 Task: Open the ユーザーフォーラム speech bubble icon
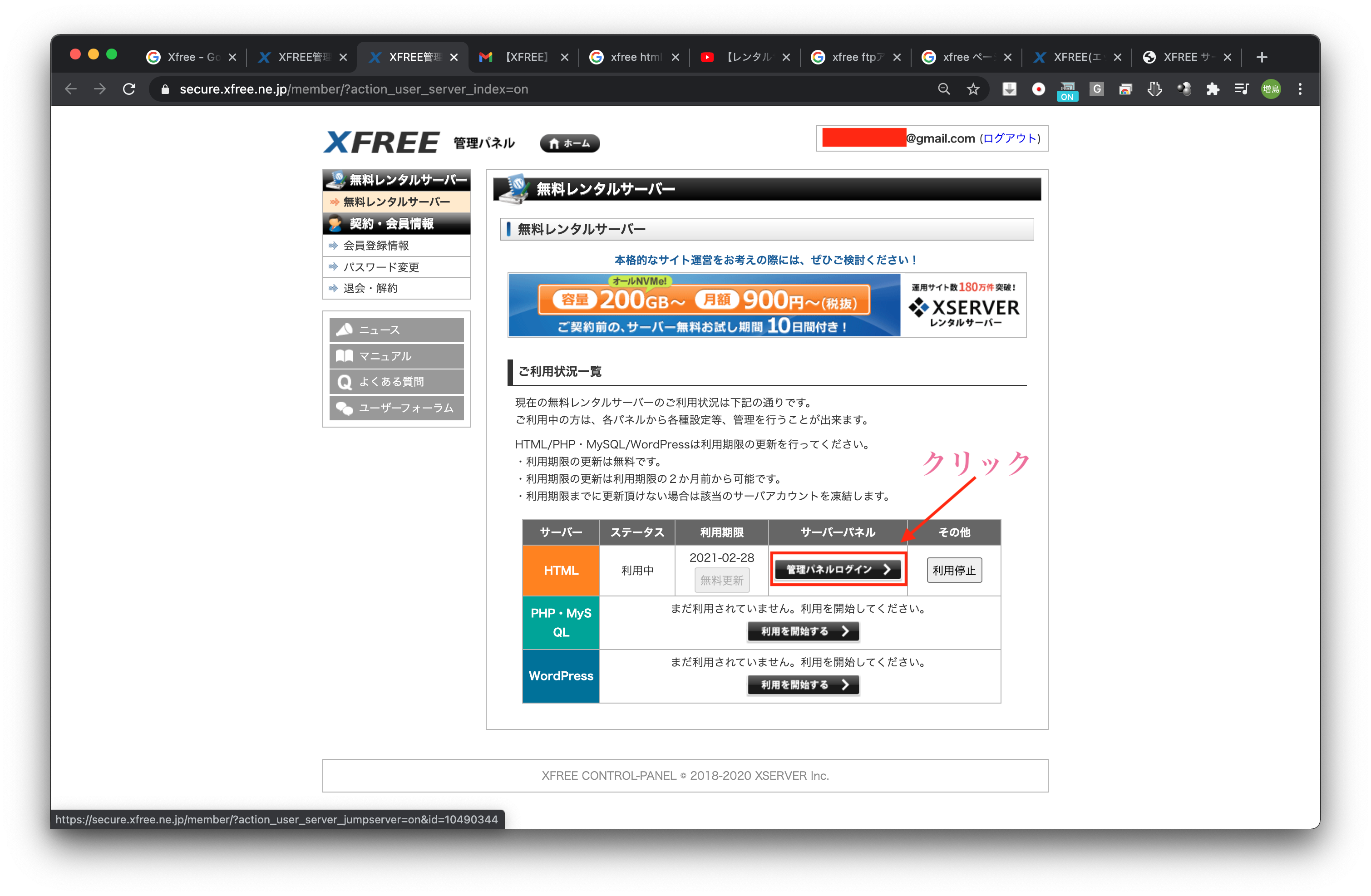[345, 408]
